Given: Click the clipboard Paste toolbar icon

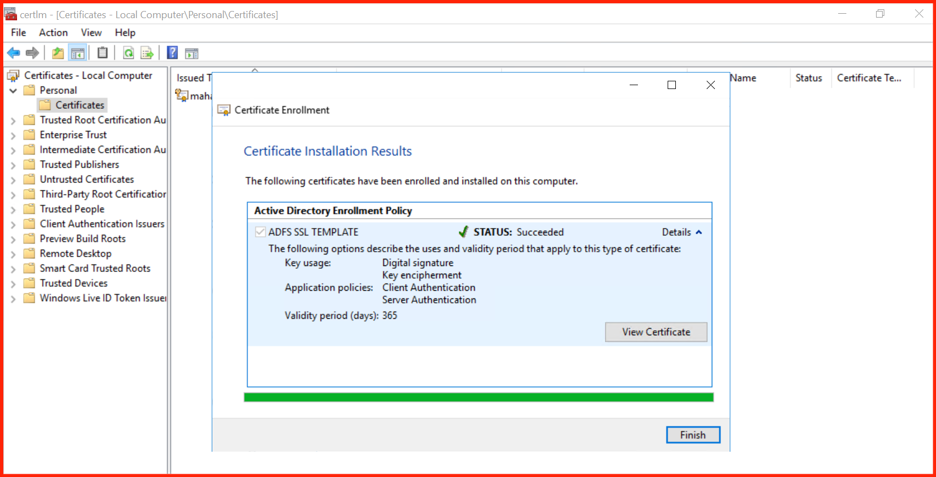Looking at the screenshot, I should point(103,53).
